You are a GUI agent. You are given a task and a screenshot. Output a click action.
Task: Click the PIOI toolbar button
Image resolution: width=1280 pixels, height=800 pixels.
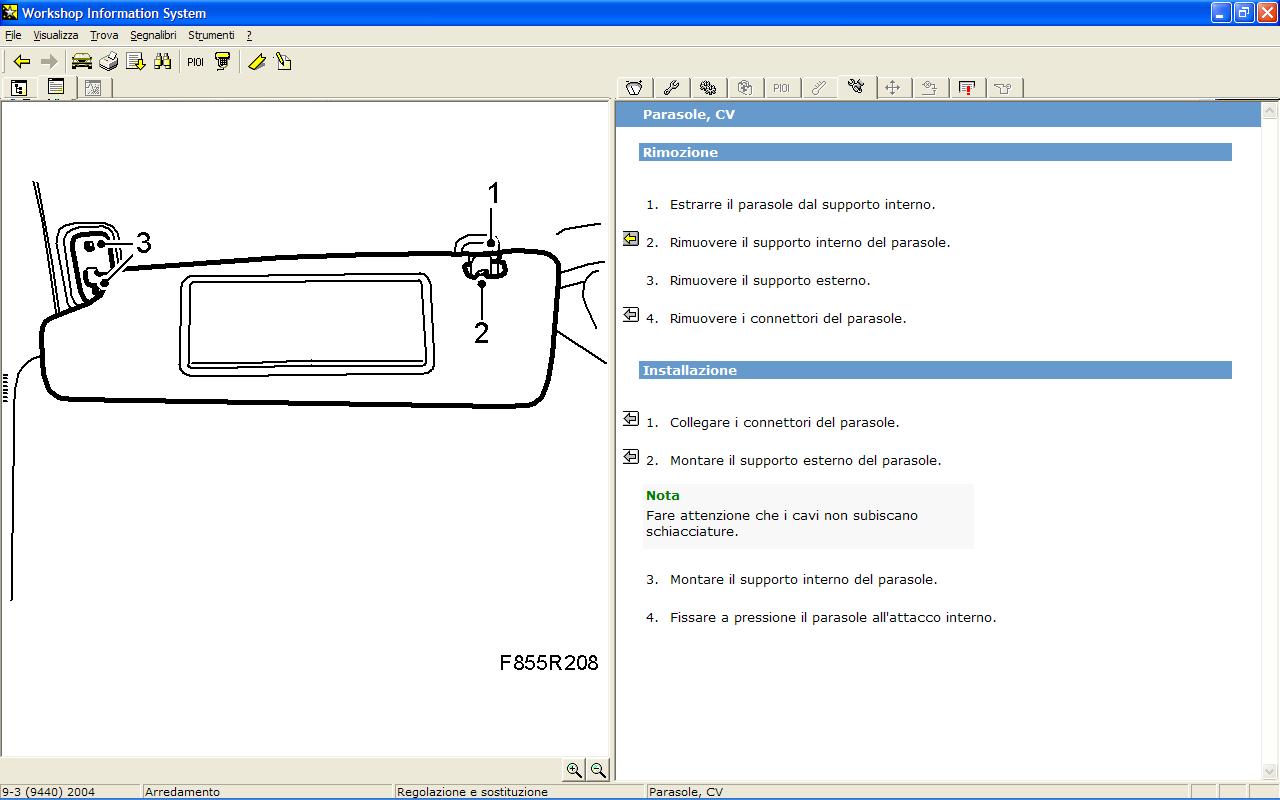[x=195, y=62]
